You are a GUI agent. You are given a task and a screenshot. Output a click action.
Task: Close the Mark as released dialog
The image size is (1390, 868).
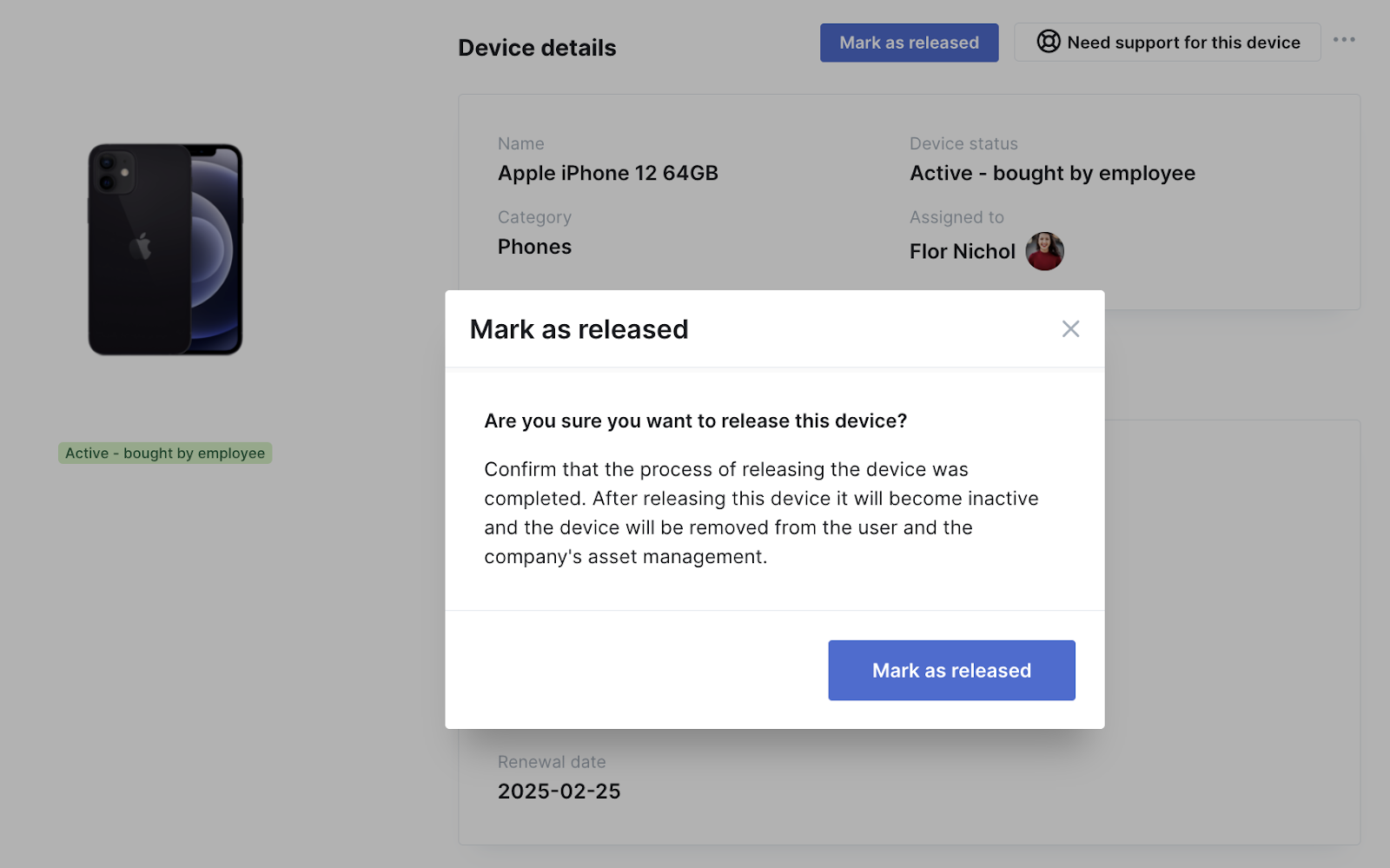1070,328
